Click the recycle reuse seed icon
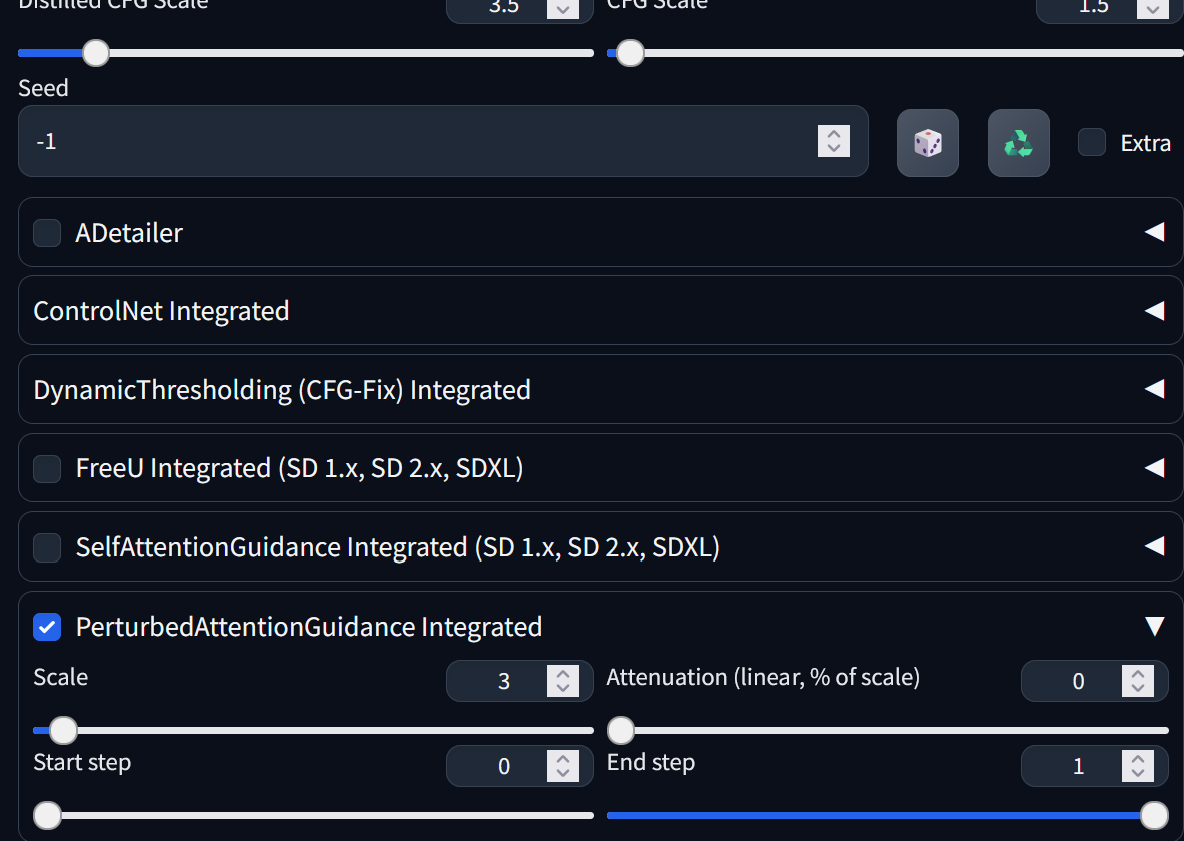The width and height of the screenshot is (1184, 841). (x=1019, y=143)
